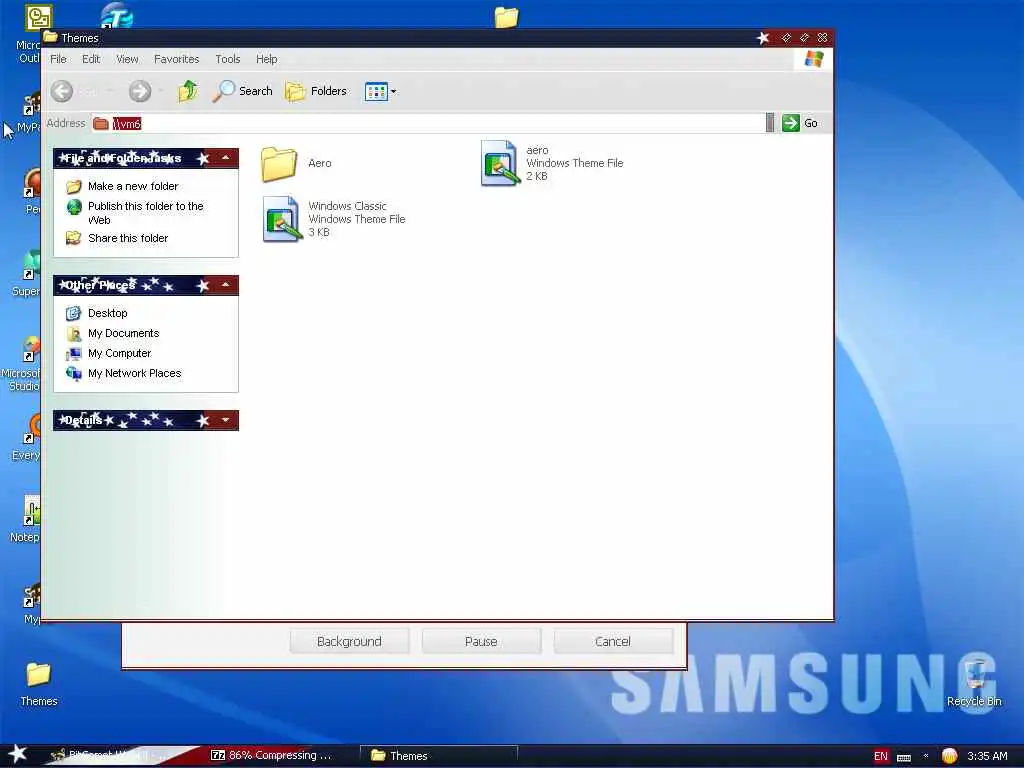Viewport: 1024px width, 768px height.
Task: Click Publish this folder to the Web
Action: coord(146,213)
